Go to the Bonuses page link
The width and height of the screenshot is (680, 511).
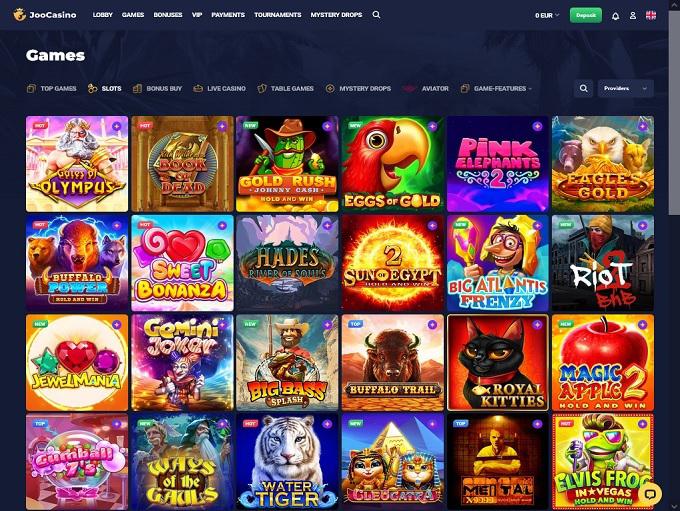168,15
